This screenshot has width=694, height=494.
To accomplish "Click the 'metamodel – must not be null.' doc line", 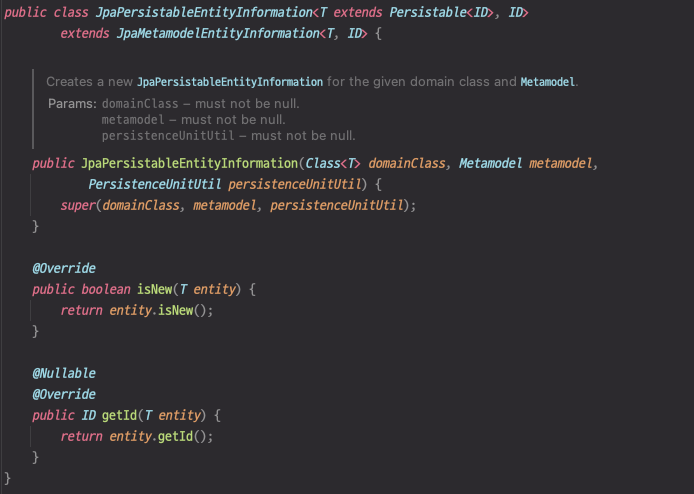I will pyautogui.click(x=193, y=120).
